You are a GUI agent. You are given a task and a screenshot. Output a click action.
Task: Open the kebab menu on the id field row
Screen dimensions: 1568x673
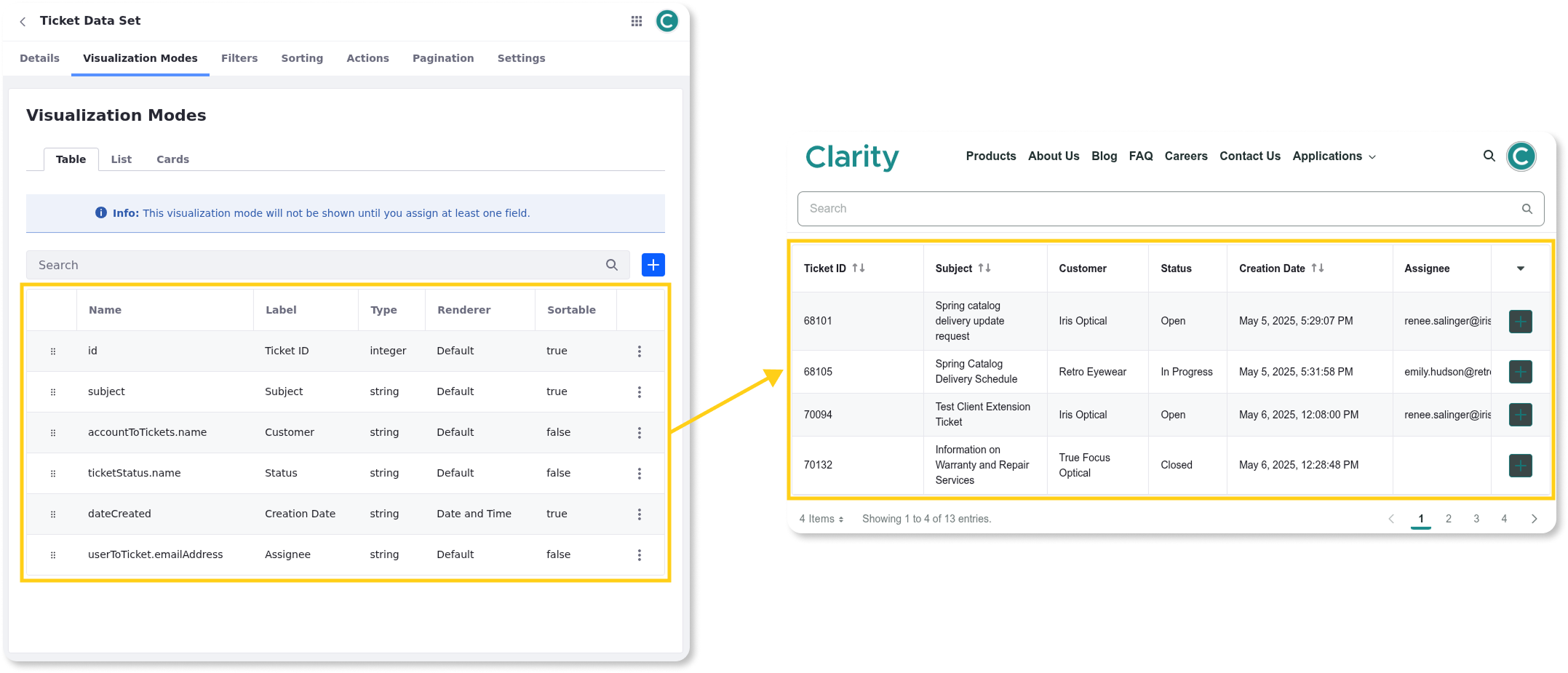click(x=640, y=351)
